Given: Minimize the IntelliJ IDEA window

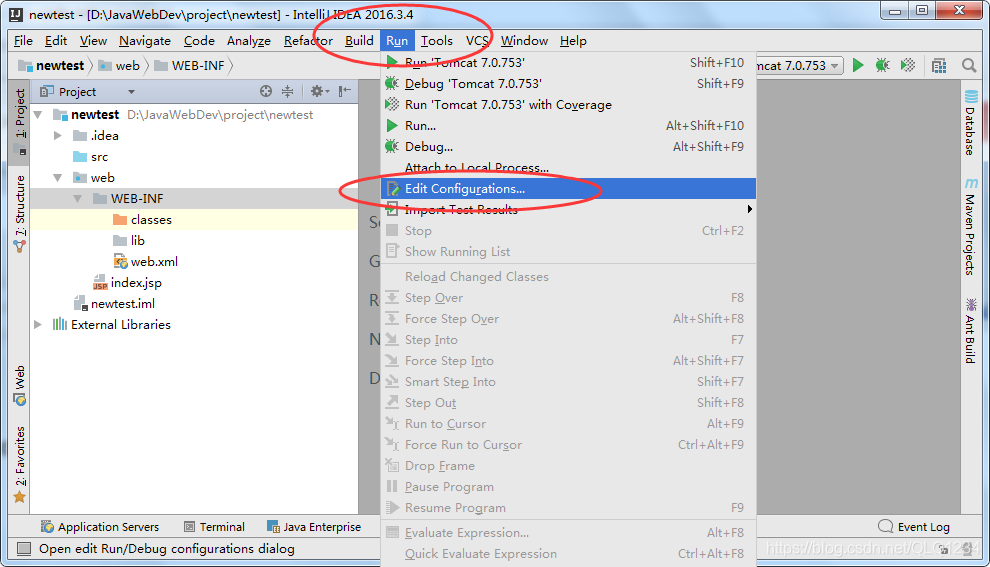Looking at the screenshot, I should (x=895, y=11).
